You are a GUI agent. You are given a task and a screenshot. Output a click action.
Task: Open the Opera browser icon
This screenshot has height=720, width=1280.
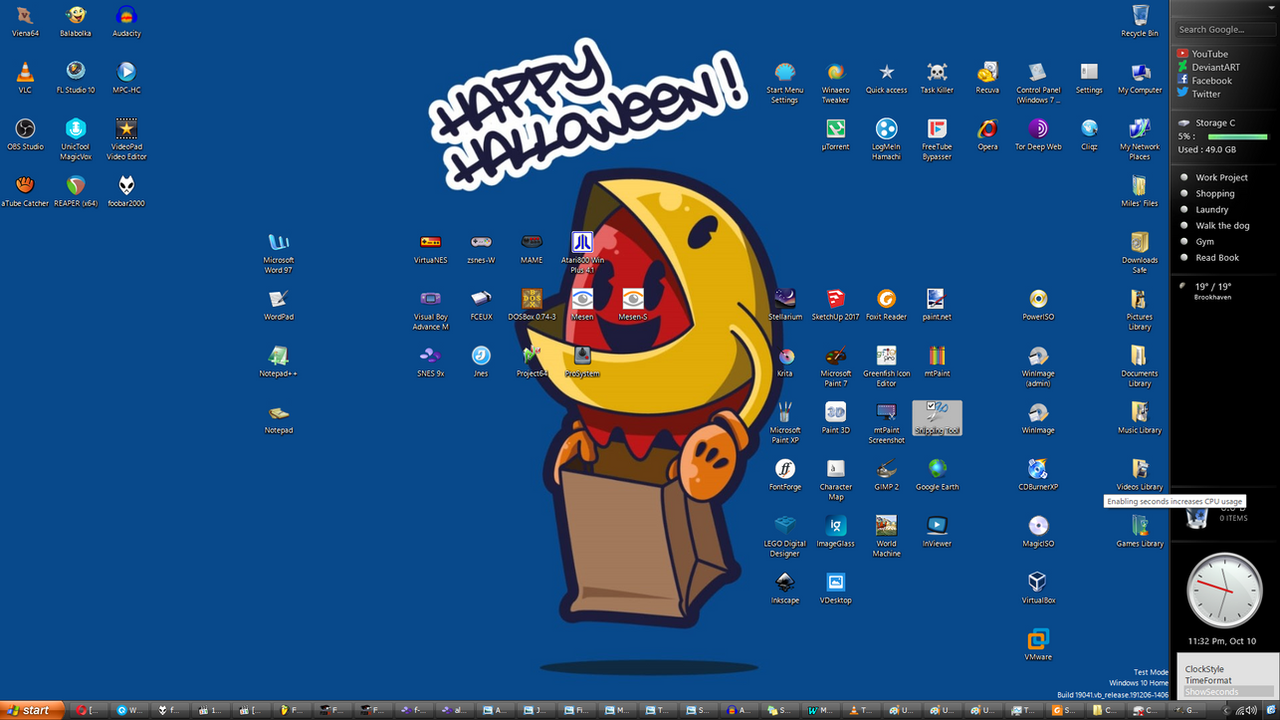pyautogui.click(x=988, y=134)
